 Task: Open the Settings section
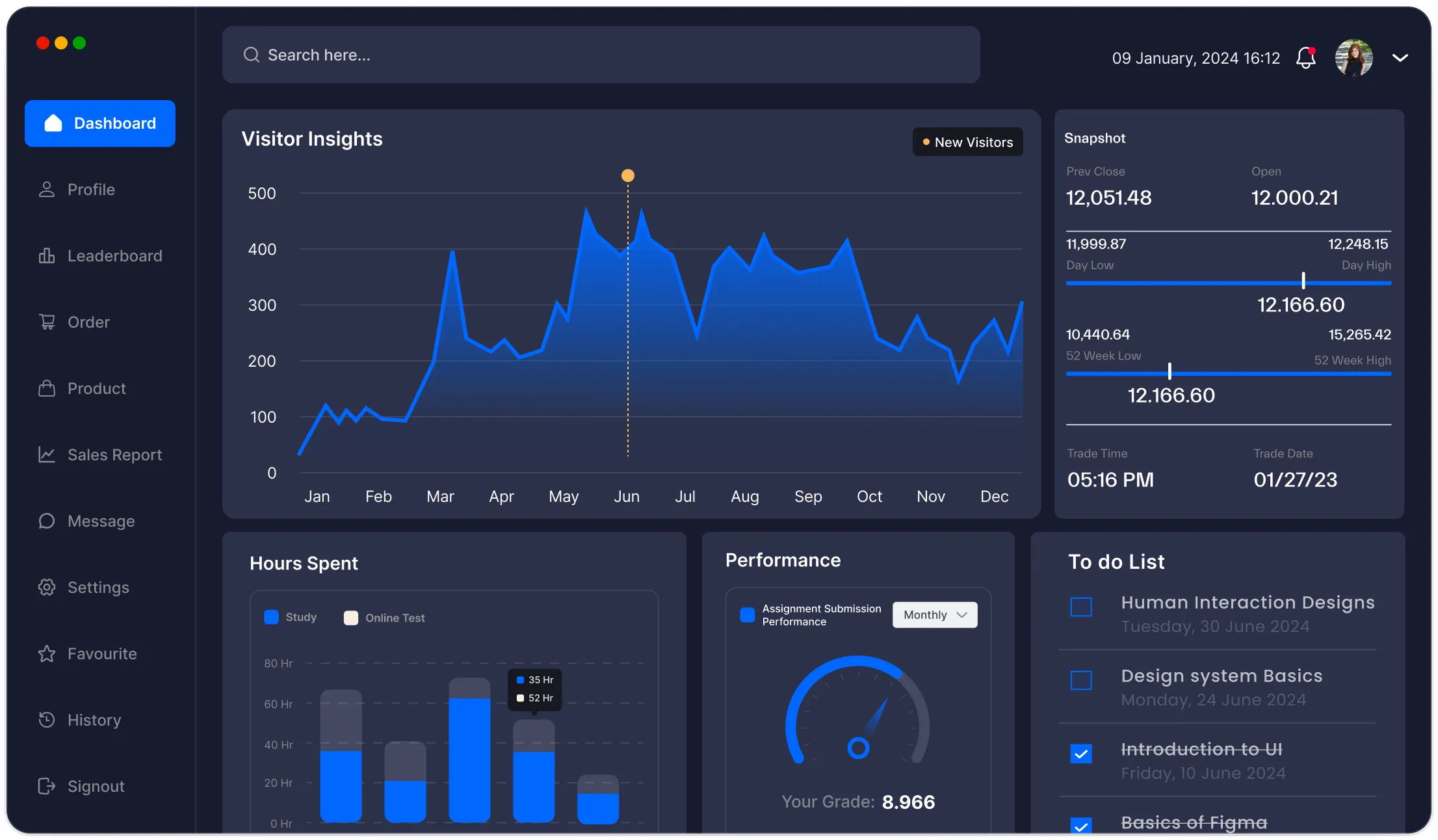99,587
